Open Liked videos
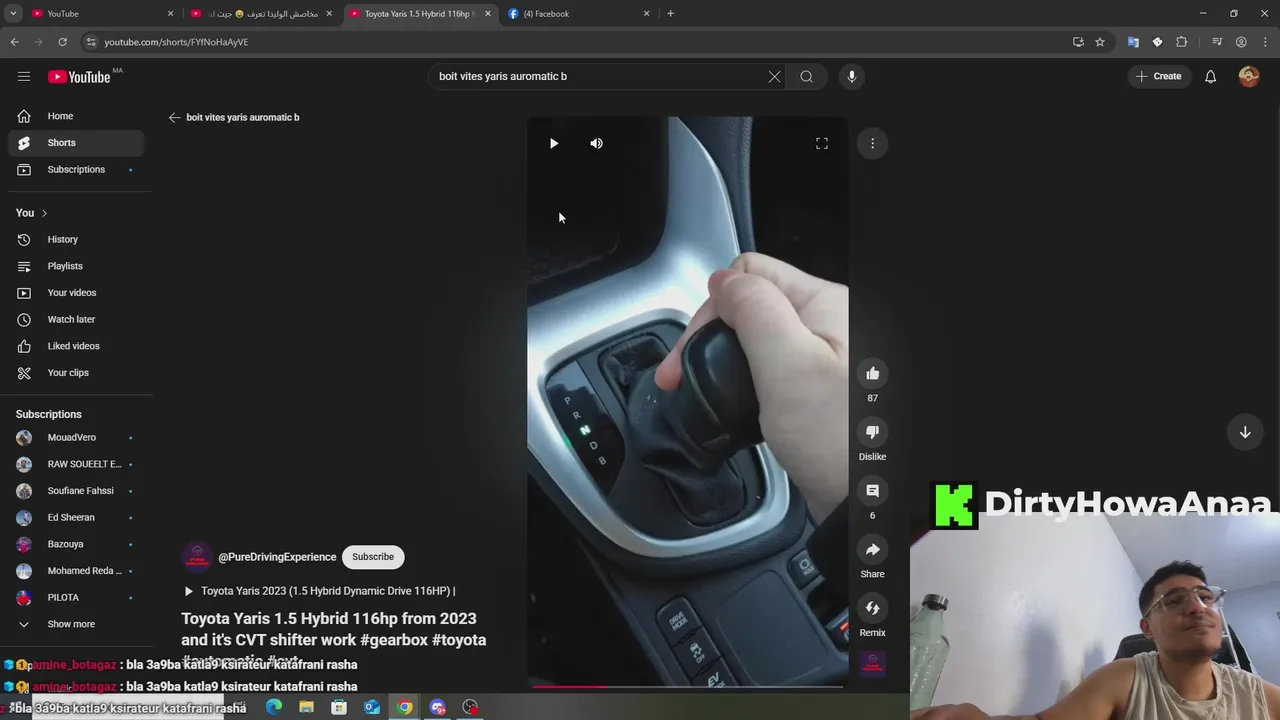The width and height of the screenshot is (1280, 720). [x=76, y=346]
